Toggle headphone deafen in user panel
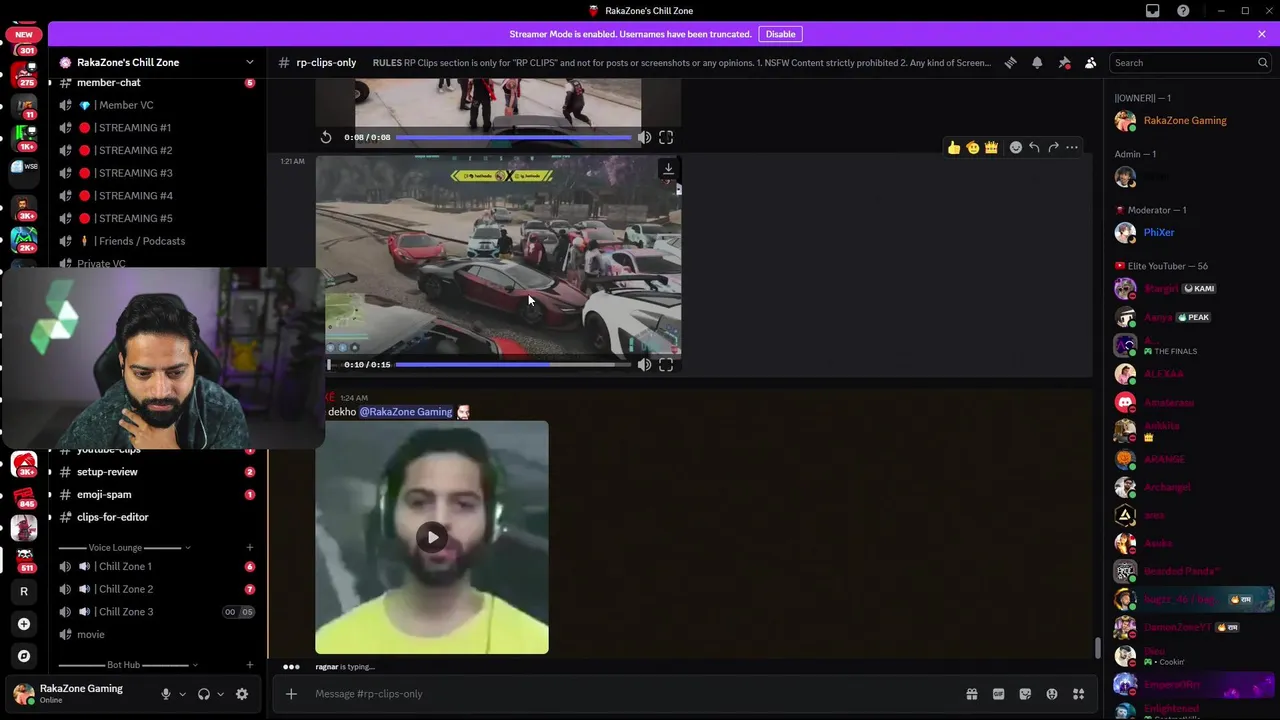 pyautogui.click(x=204, y=694)
